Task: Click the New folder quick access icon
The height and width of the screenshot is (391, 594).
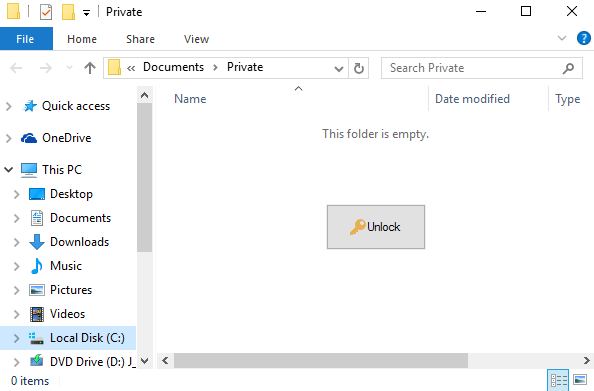Action: pos(68,12)
